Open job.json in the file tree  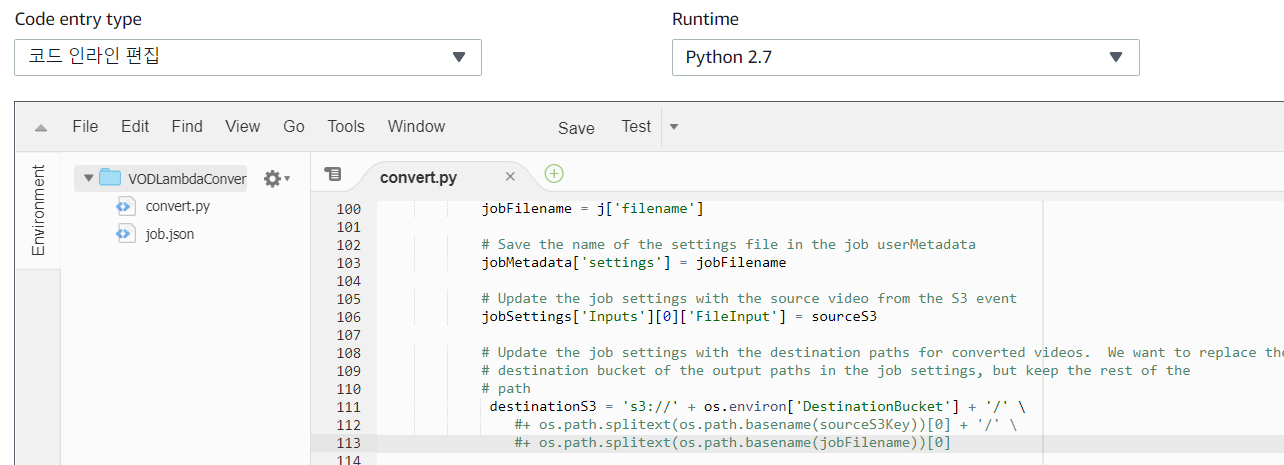pos(169,234)
